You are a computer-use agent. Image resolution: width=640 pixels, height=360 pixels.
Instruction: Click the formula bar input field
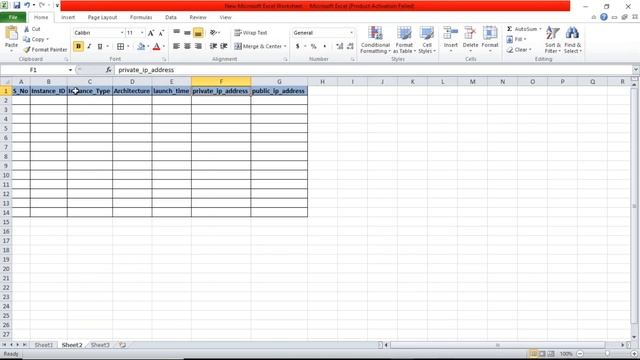(x=373, y=70)
